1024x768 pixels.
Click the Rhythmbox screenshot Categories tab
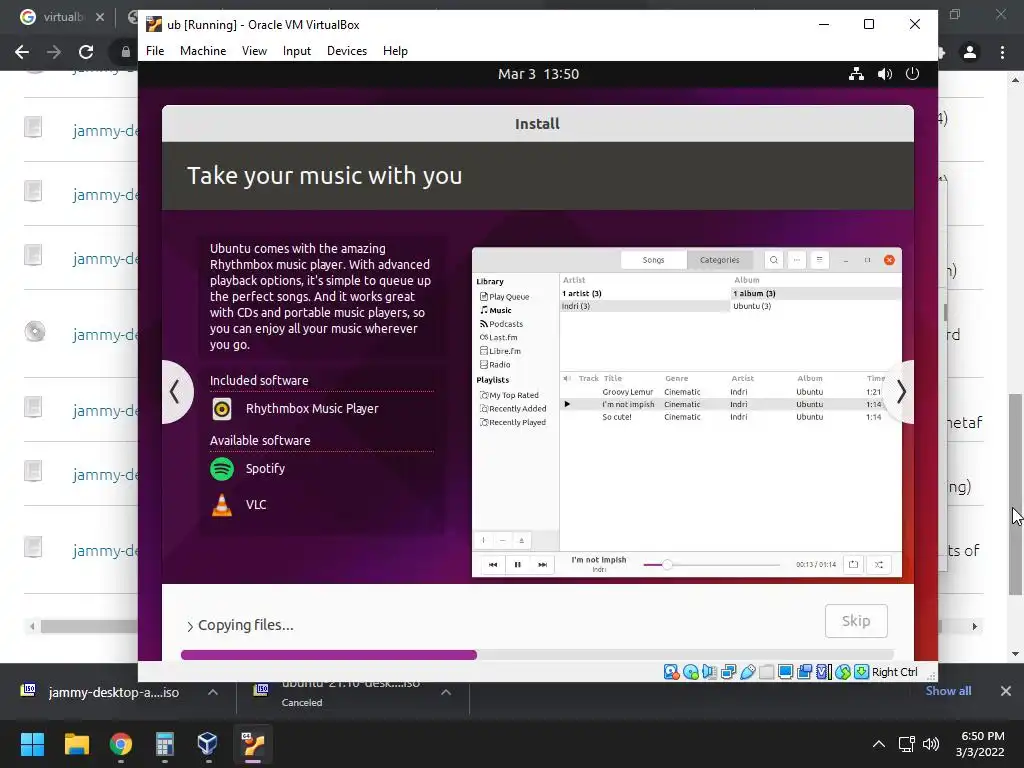pyautogui.click(x=720, y=260)
